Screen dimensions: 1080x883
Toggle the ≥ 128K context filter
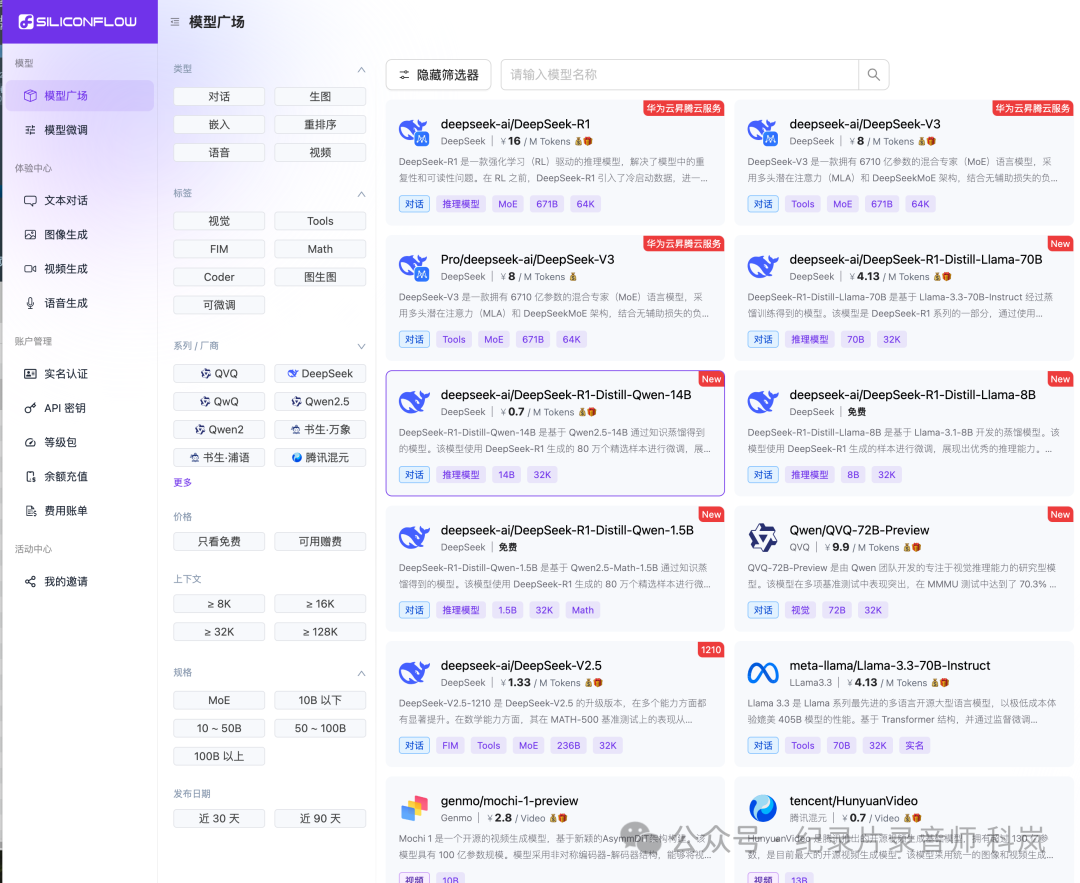coord(320,632)
